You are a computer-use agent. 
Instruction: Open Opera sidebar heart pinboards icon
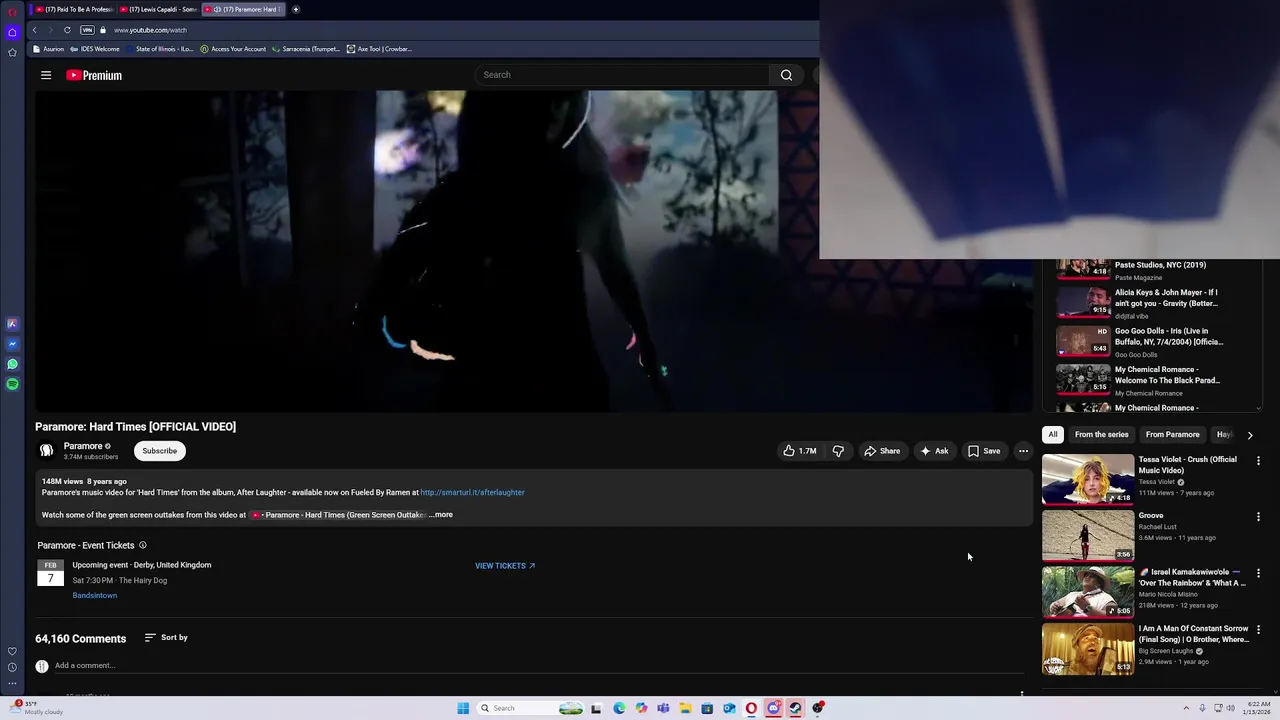(x=12, y=651)
